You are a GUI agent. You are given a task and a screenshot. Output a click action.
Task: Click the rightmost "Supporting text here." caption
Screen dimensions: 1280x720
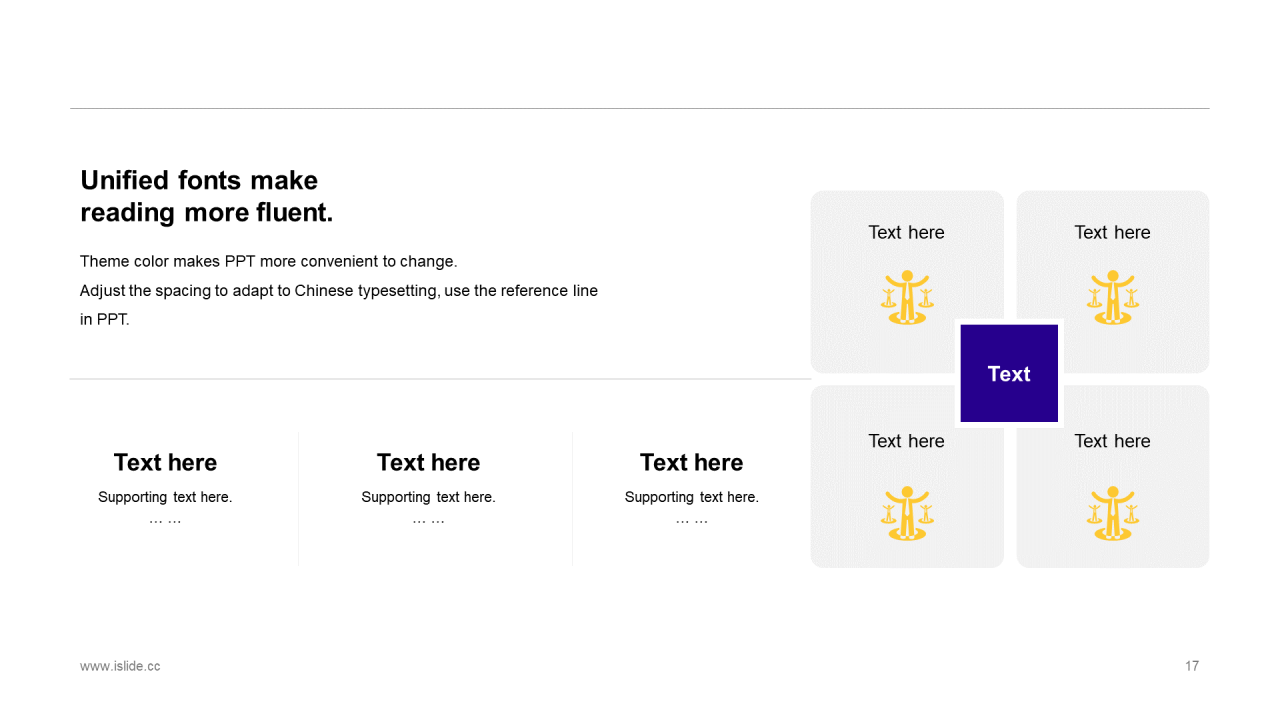click(691, 497)
